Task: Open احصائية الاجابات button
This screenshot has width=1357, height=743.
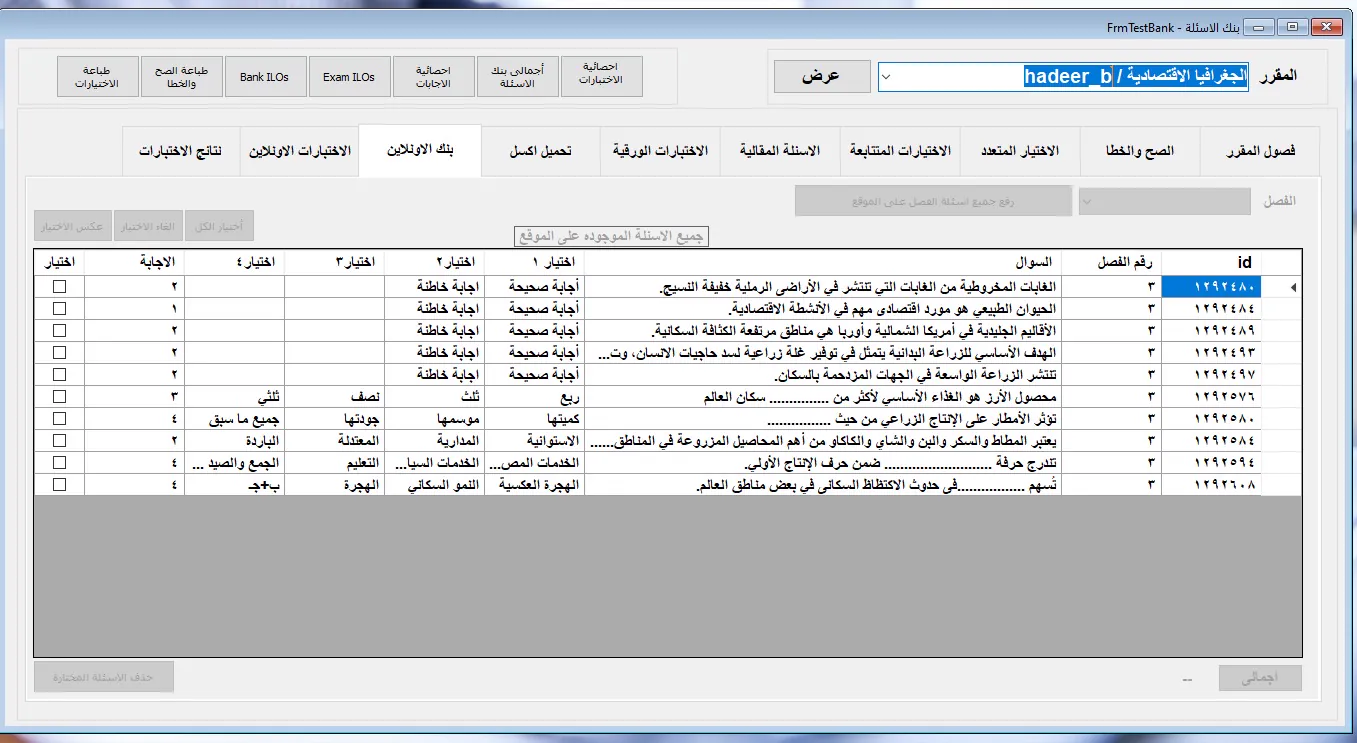Action: pyautogui.click(x=433, y=76)
